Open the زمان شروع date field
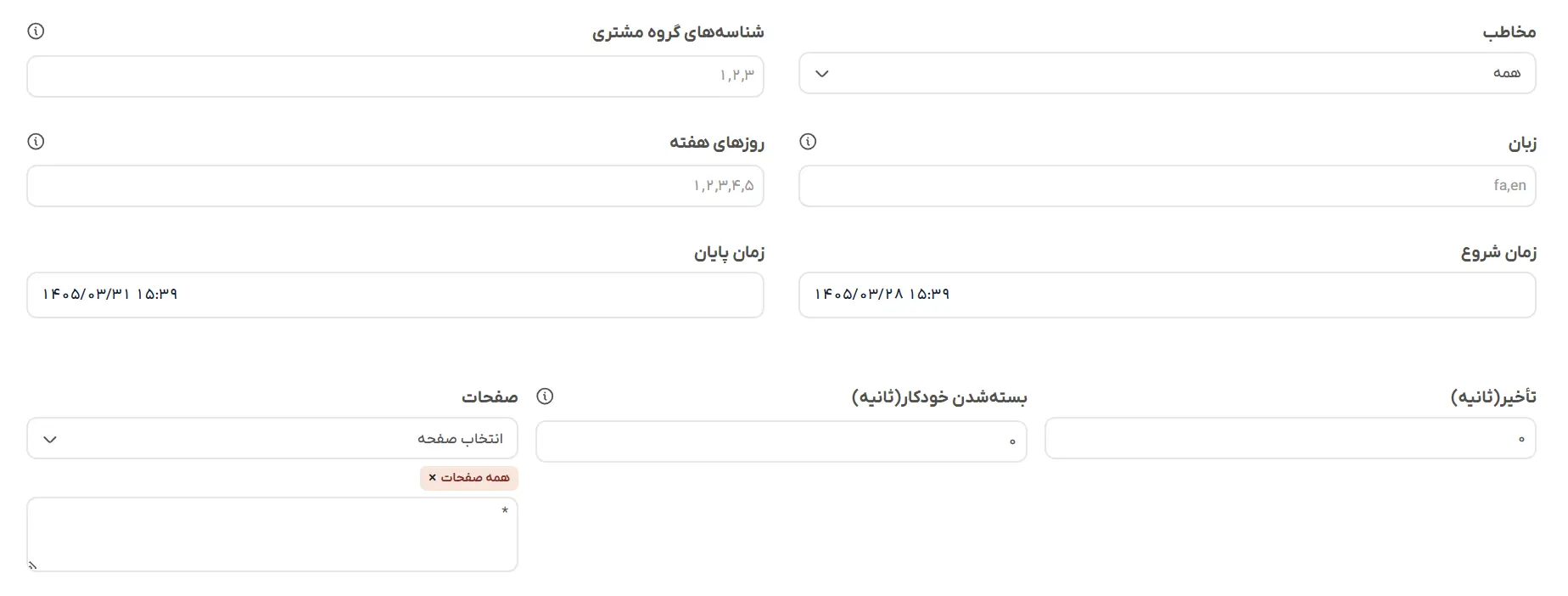 pos(1167,295)
